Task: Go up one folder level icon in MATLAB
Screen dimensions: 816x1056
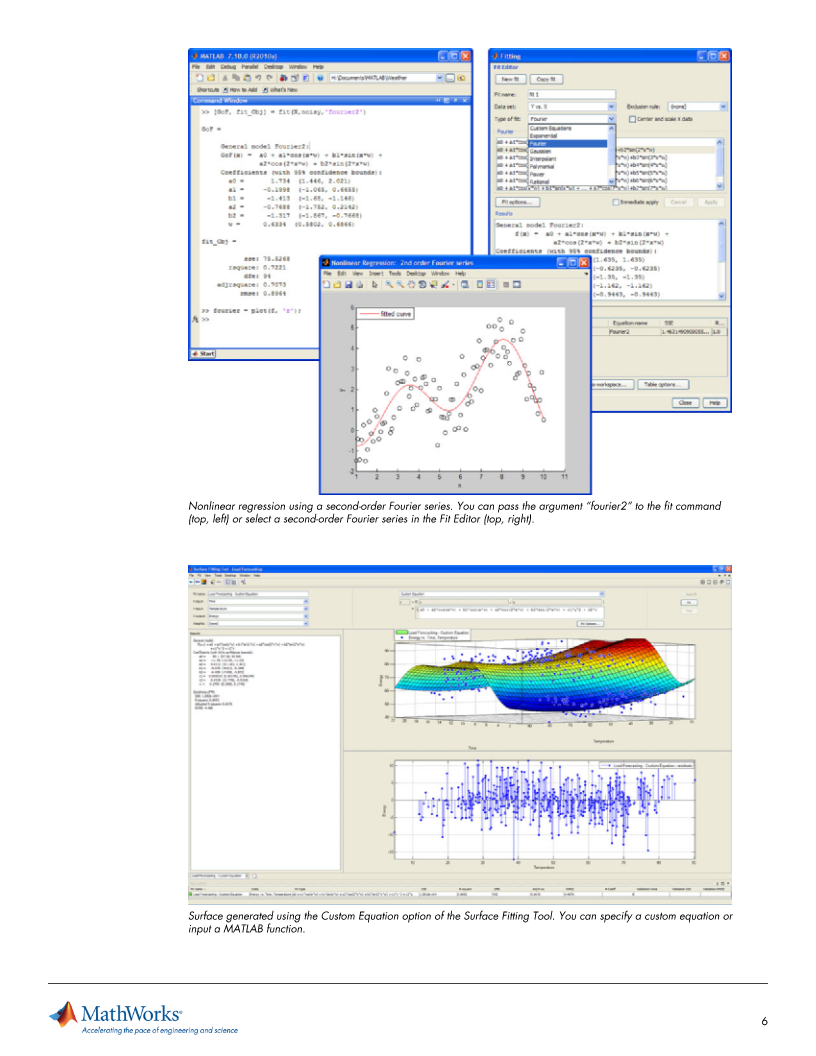Action: (461, 78)
